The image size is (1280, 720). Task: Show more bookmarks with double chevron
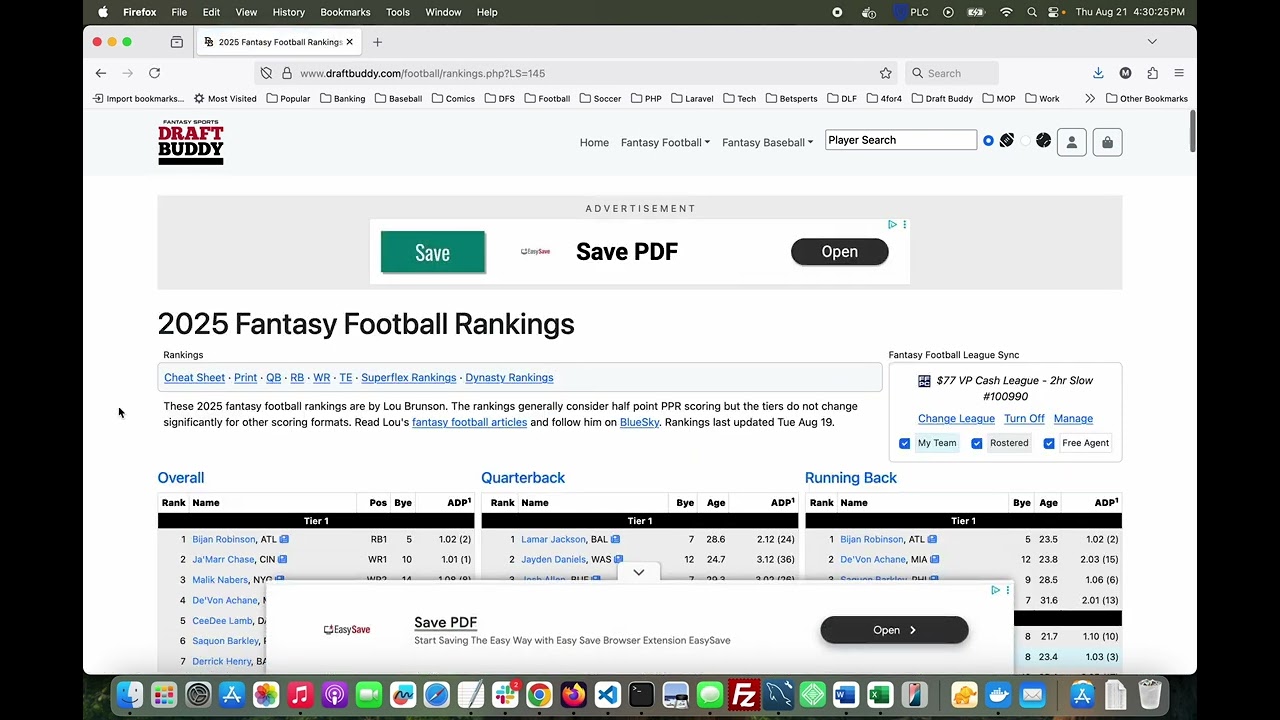click(1090, 98)
